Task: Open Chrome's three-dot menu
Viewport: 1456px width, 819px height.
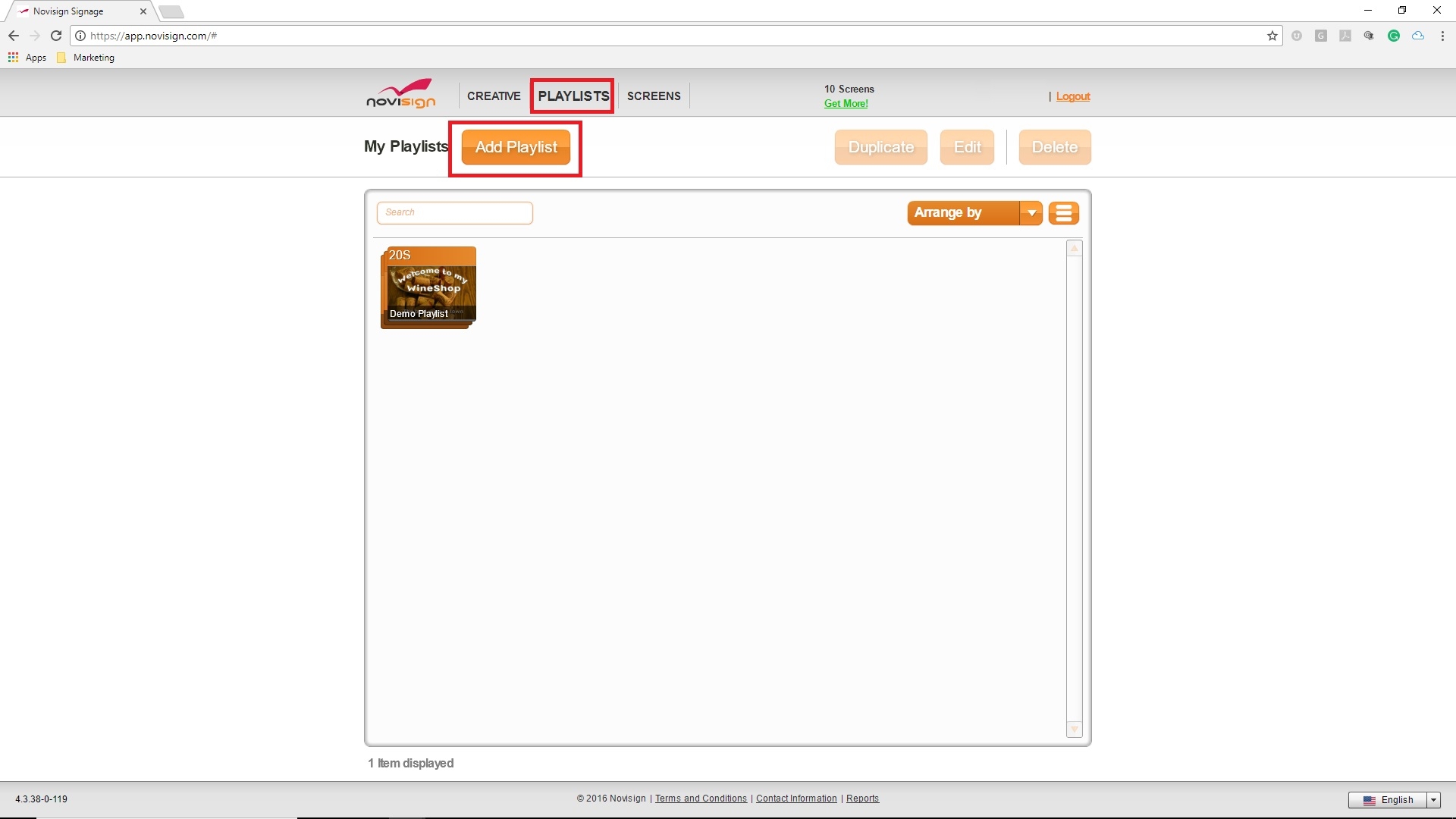Action: 1442,36
